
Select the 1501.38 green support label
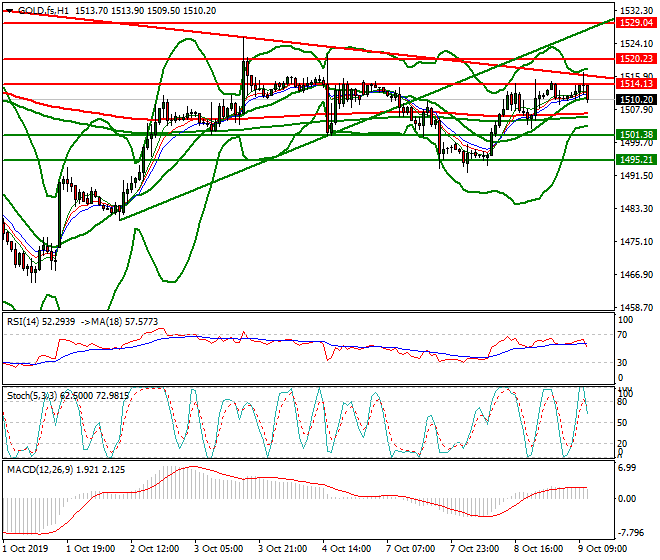(636, 135)
